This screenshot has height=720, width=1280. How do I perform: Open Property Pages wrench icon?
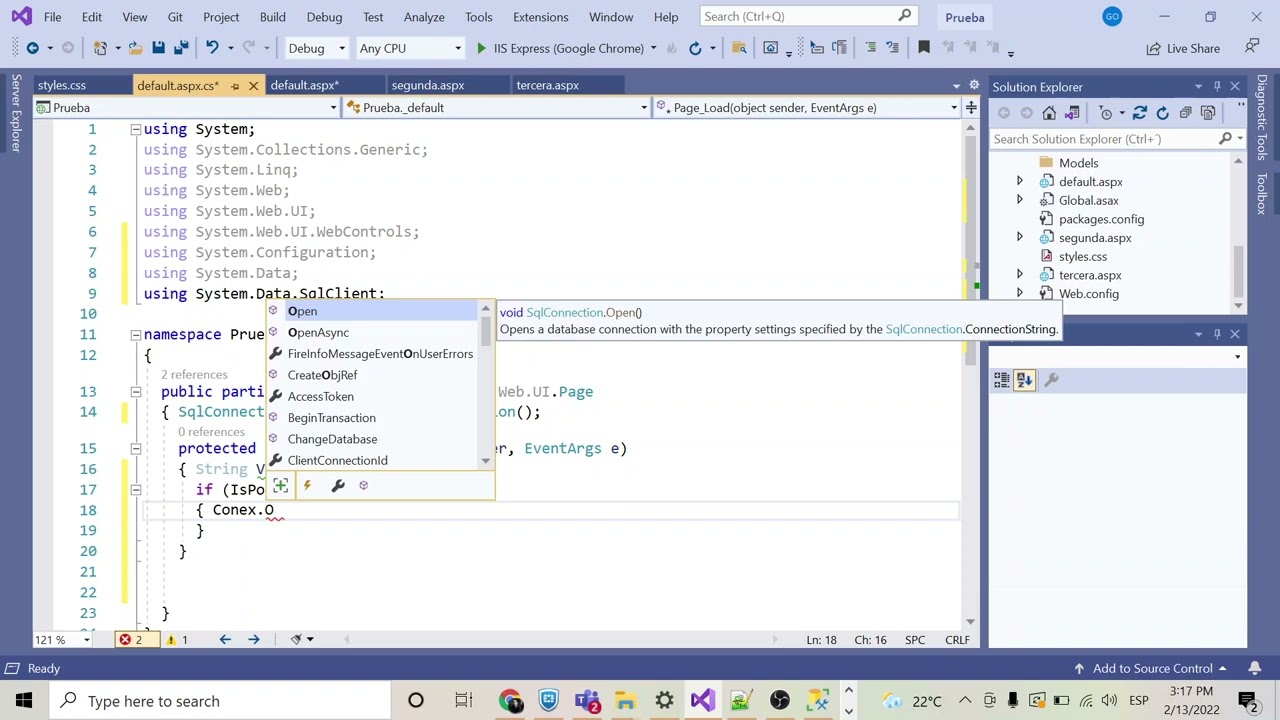(1051, 380)
